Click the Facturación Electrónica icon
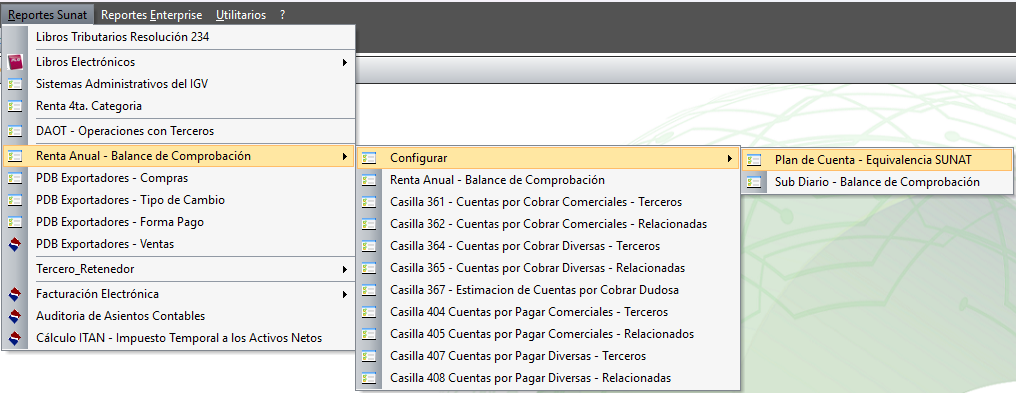The image size is (1016, 393). click(x=15, y=294)
